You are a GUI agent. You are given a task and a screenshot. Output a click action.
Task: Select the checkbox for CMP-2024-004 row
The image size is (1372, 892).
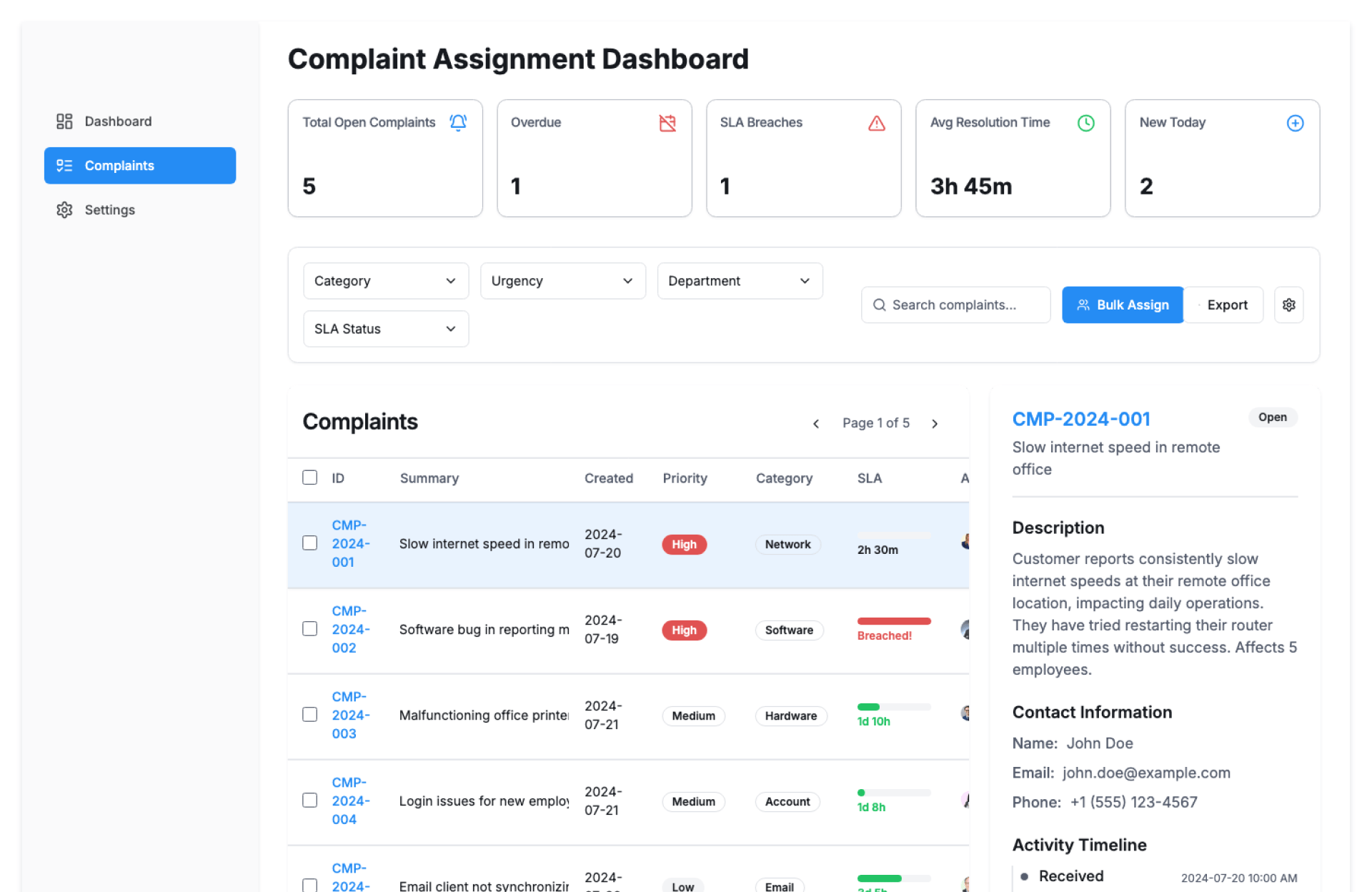point(309,801)
